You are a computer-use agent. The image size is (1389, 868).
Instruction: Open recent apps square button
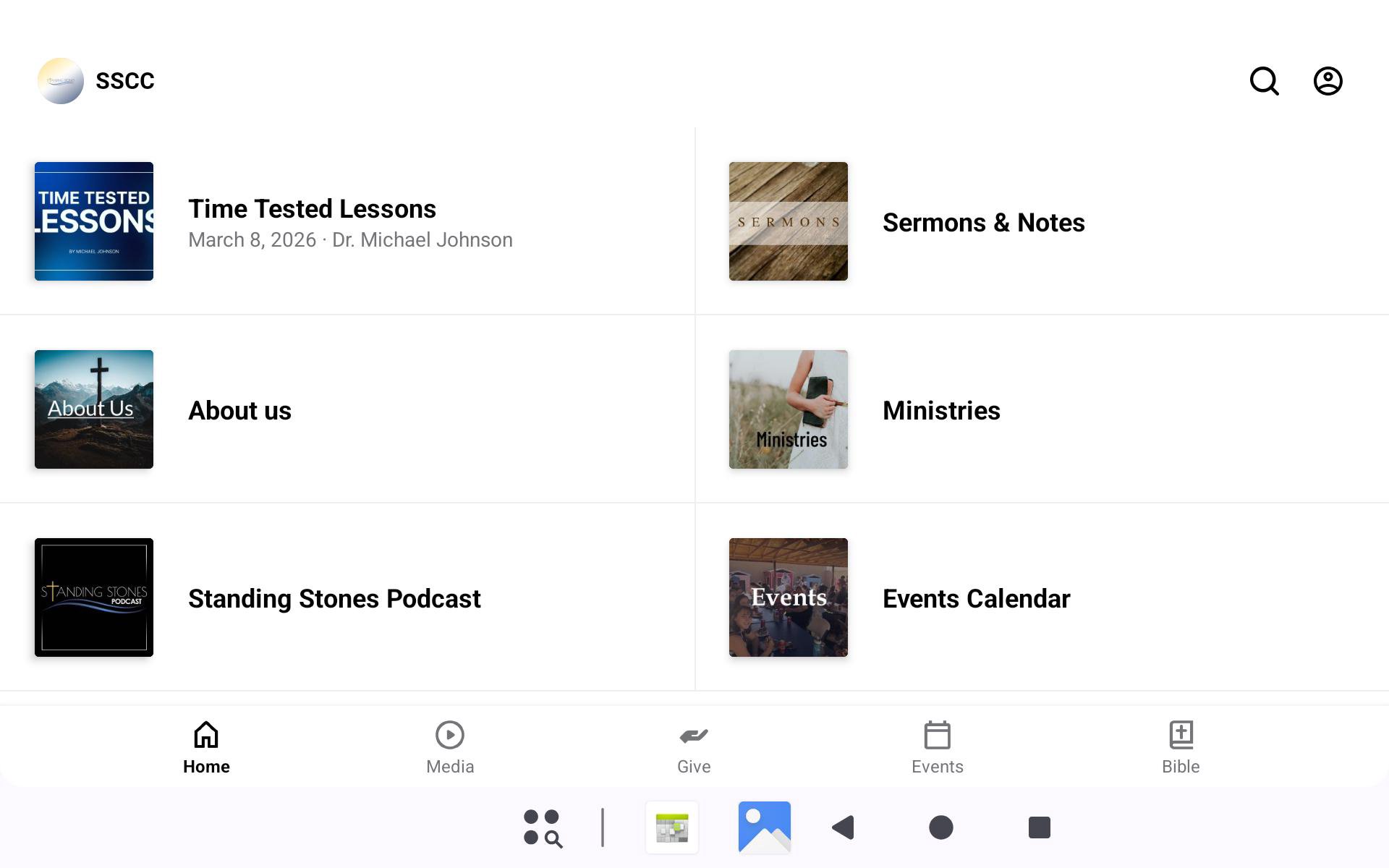(1039, 827)
